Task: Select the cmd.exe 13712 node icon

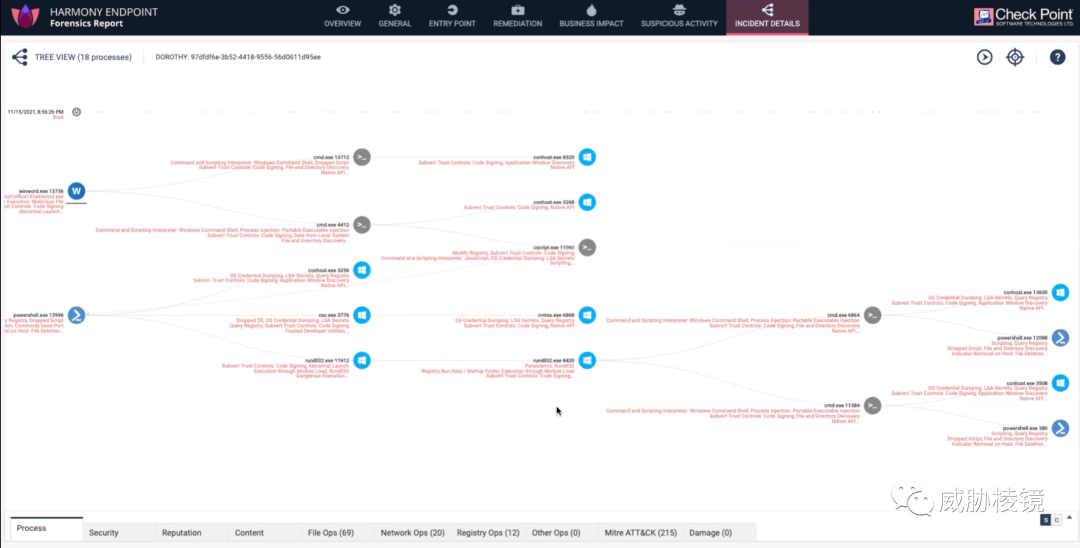Action: (362, 157)
